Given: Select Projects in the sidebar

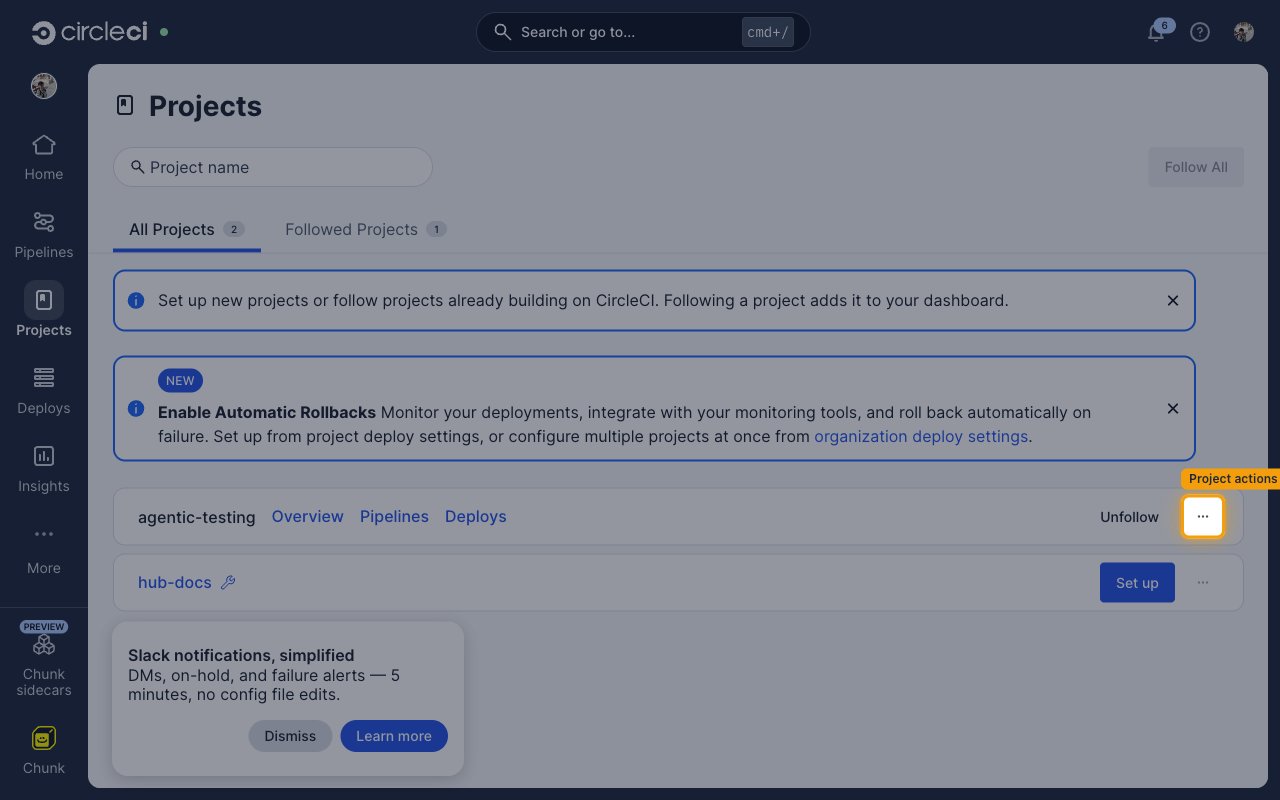Looking at the screenshot, I should (44, 309).
